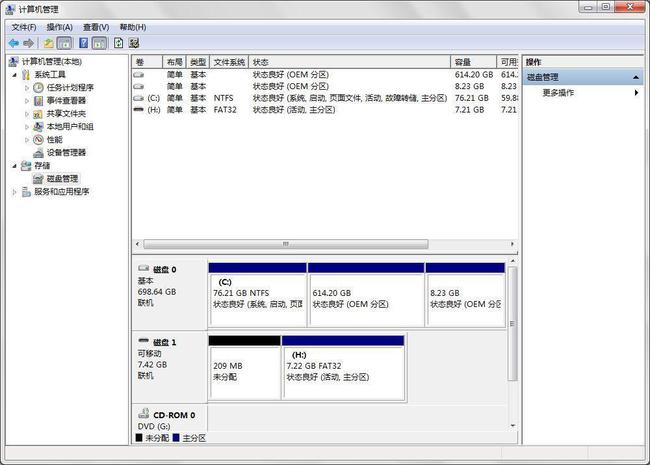Click the disk view vertical scrollbar thumb

(512, 323)
